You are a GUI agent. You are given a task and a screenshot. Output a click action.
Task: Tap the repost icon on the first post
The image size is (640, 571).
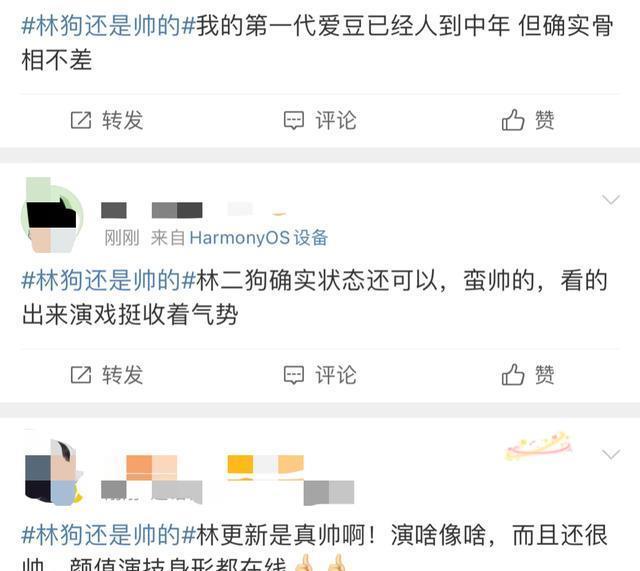tap(81, 120)
